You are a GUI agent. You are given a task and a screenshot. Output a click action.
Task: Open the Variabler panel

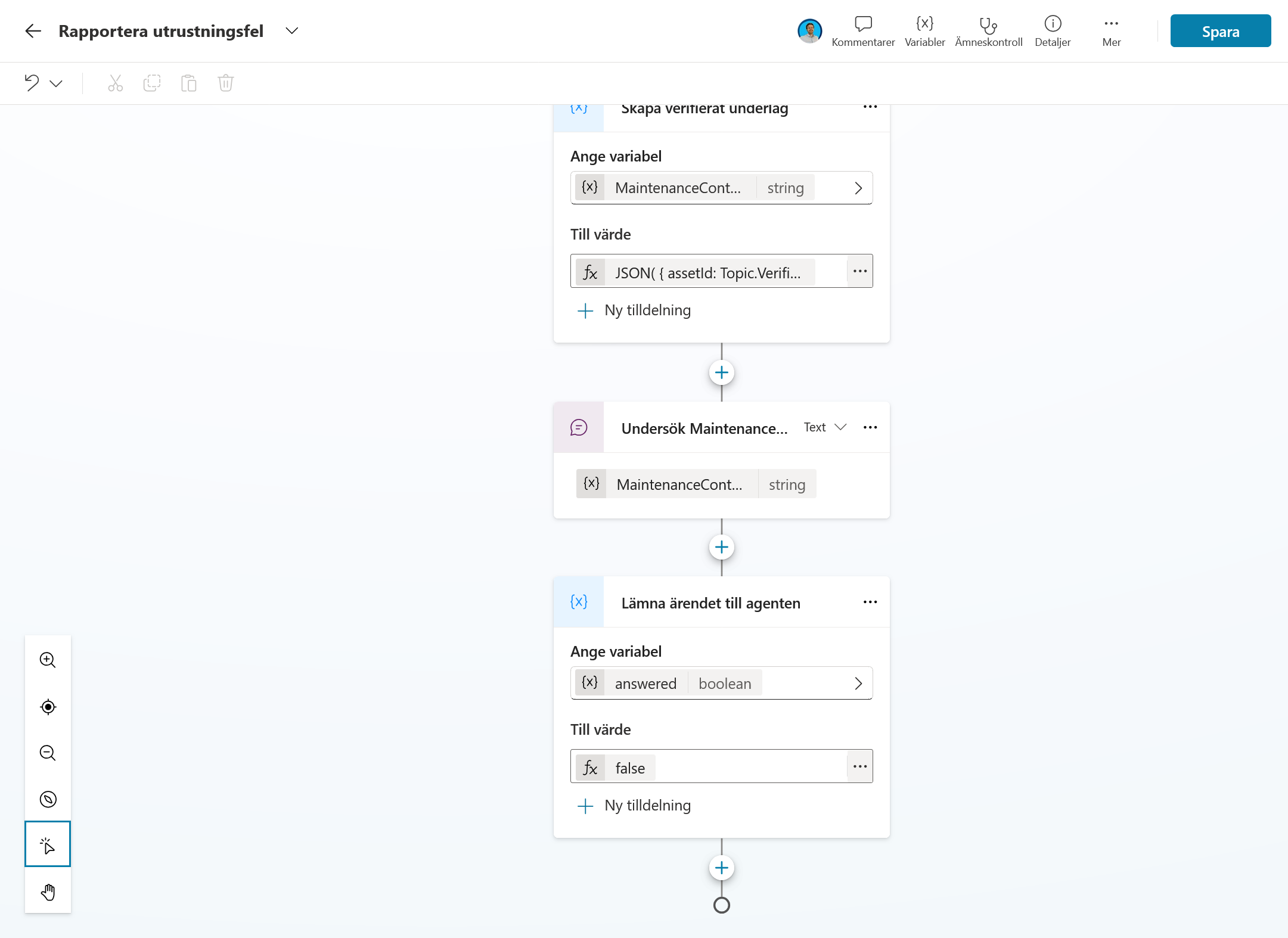click(924, 31)
